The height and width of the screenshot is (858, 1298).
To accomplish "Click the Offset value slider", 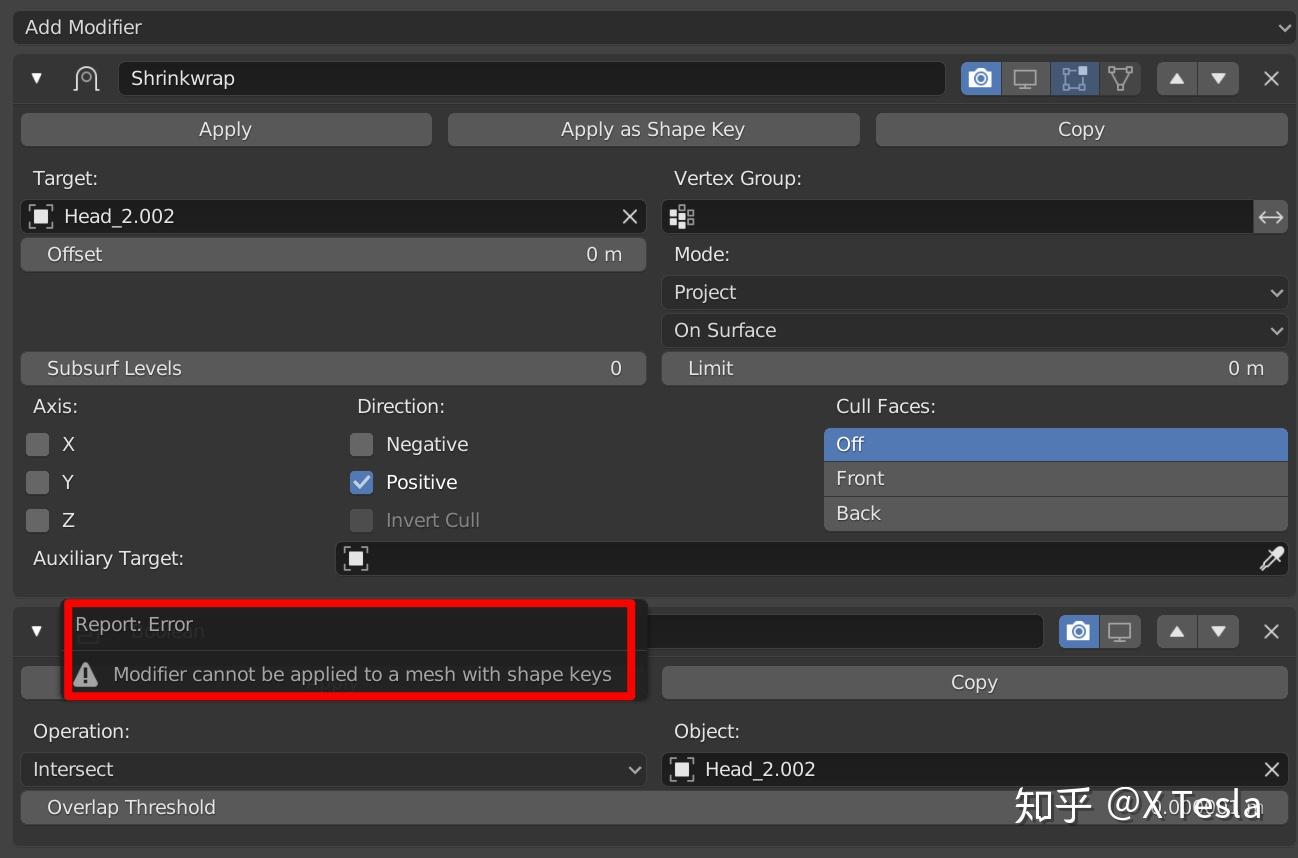I will 334,254.
